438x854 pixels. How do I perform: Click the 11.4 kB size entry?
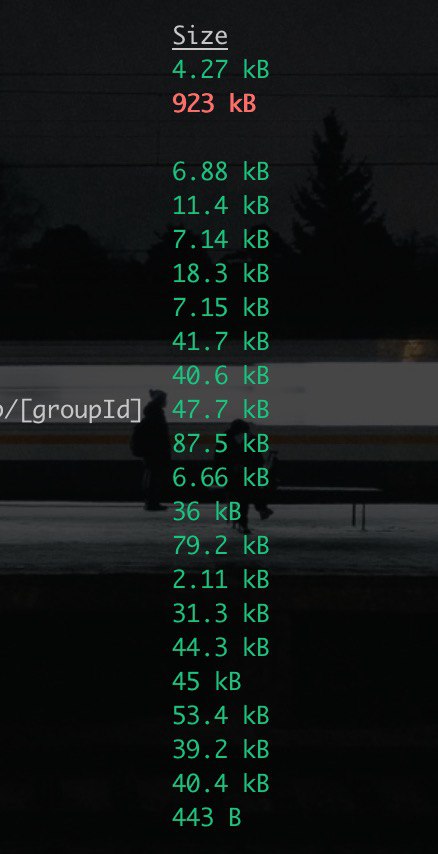pos(221,206)
